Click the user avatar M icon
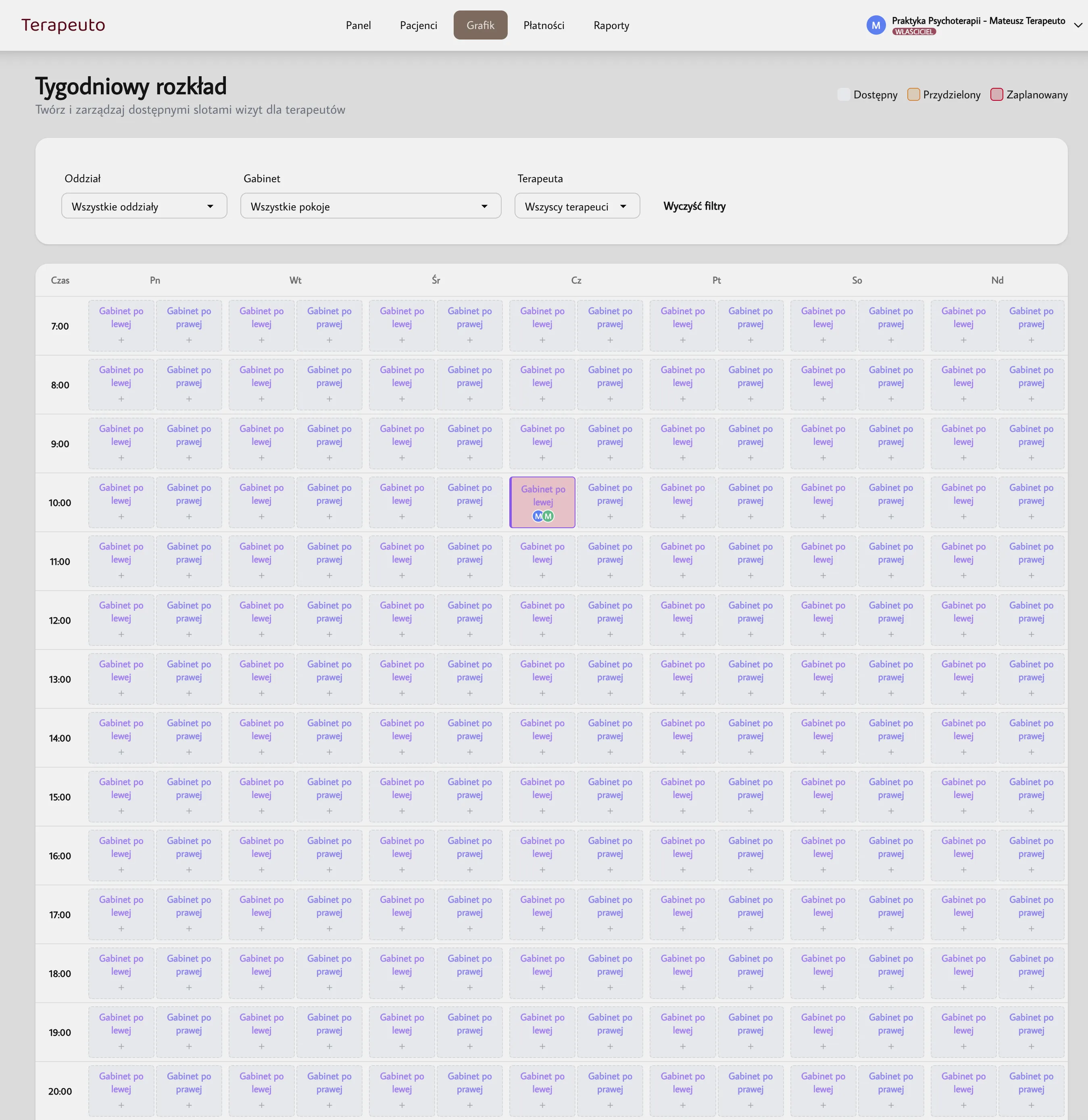Image resolution: width=1088 pixels, height=1120 pixels. tap(875, 25)
